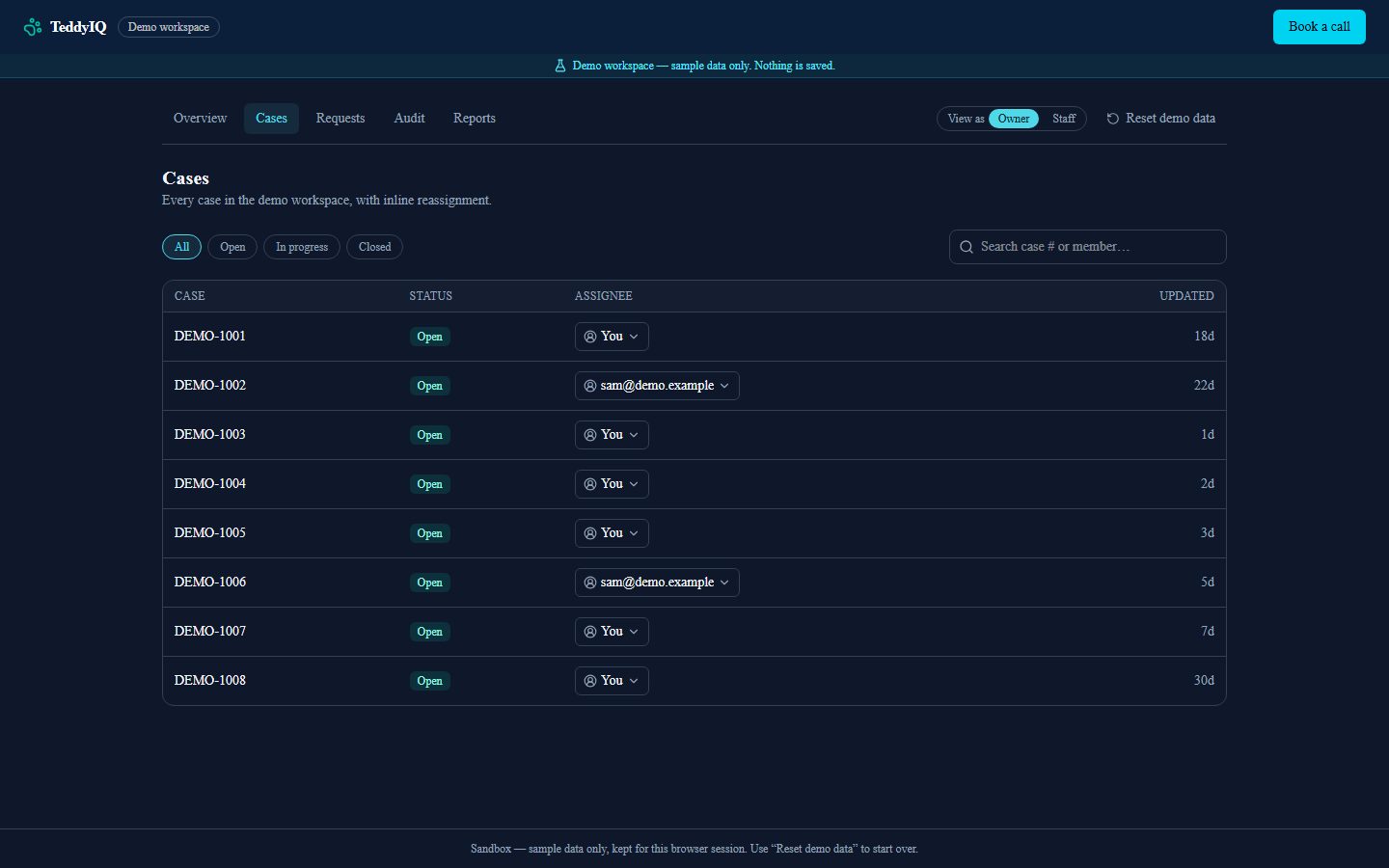
Task: Click the flask icon in demo banner
Action: 560,66
